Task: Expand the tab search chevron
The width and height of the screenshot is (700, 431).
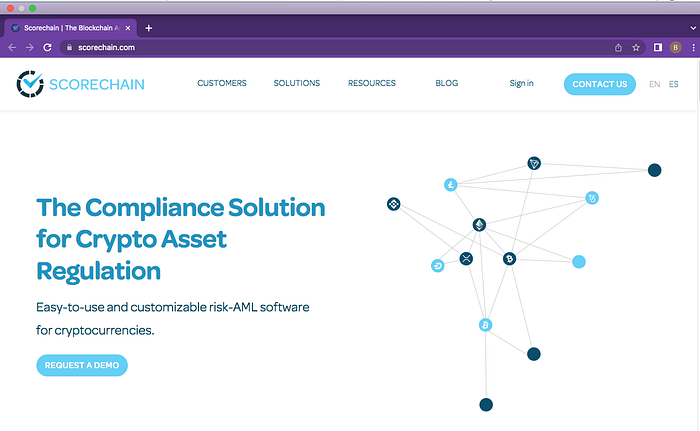Action: click(x=693, y=28)
